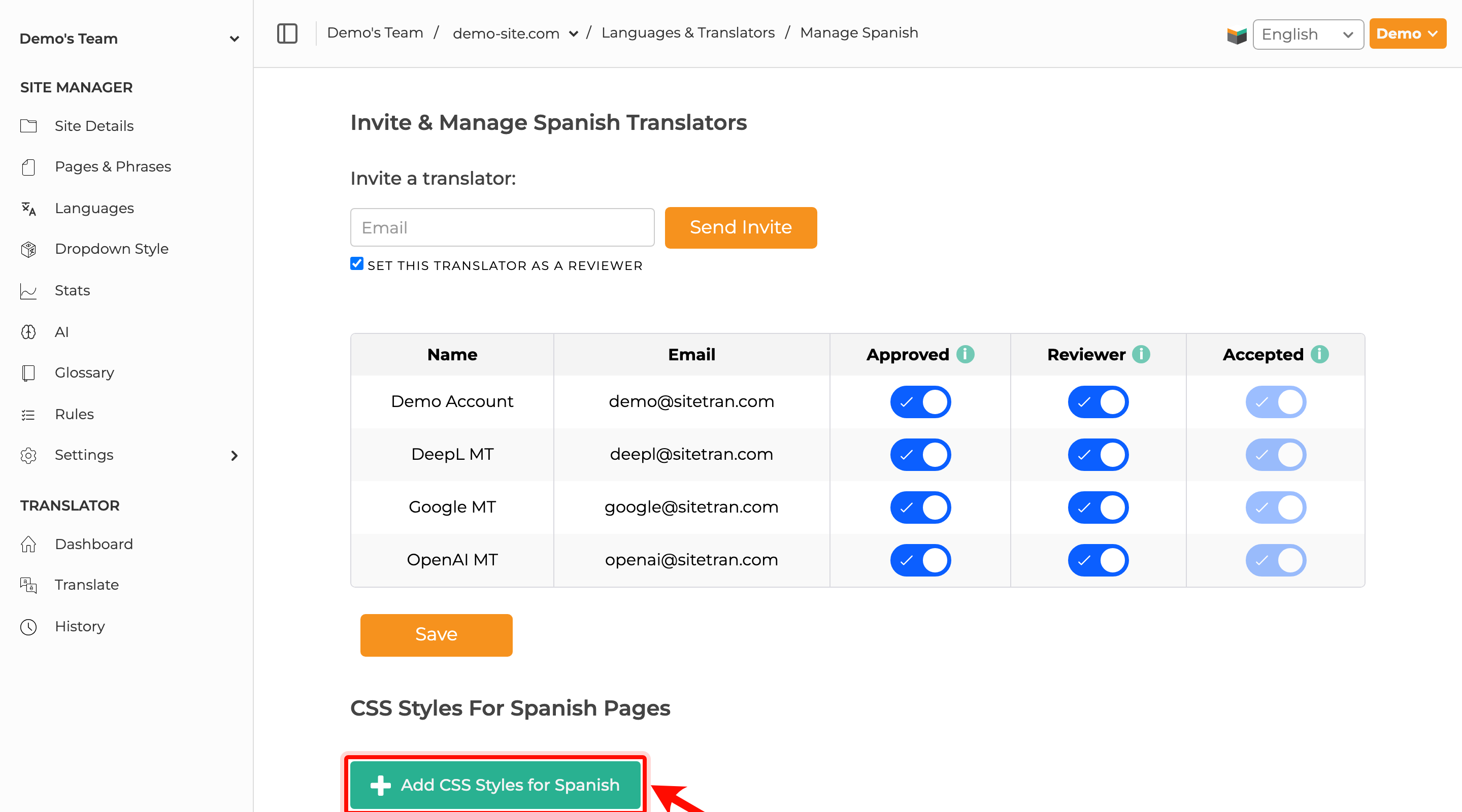Open History in the sidebar
Image resolution: width=1462 pixels, height=812 pixels.
80,626
